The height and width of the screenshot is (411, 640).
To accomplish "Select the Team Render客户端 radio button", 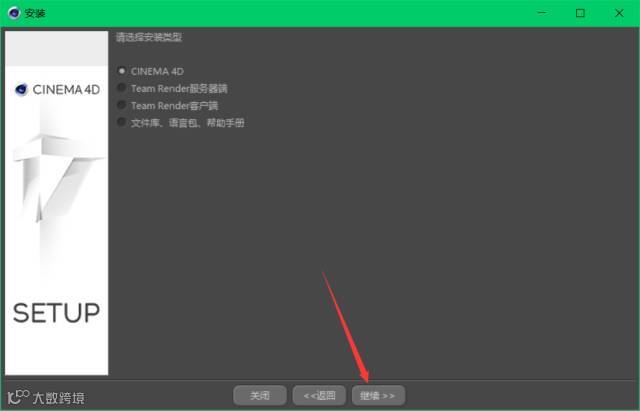I will [x=122, y=105].
